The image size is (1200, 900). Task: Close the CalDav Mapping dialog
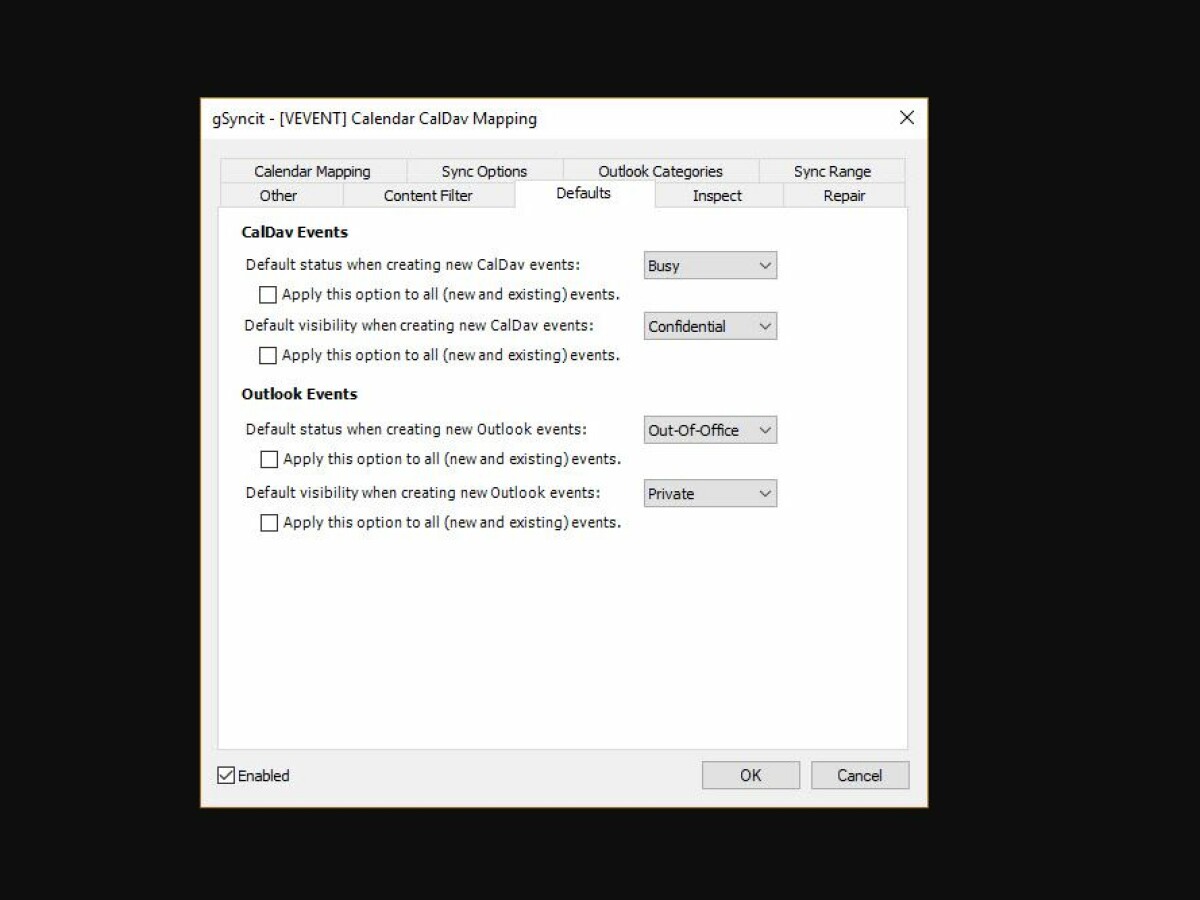pyautogui.click(x=907, y=118)
